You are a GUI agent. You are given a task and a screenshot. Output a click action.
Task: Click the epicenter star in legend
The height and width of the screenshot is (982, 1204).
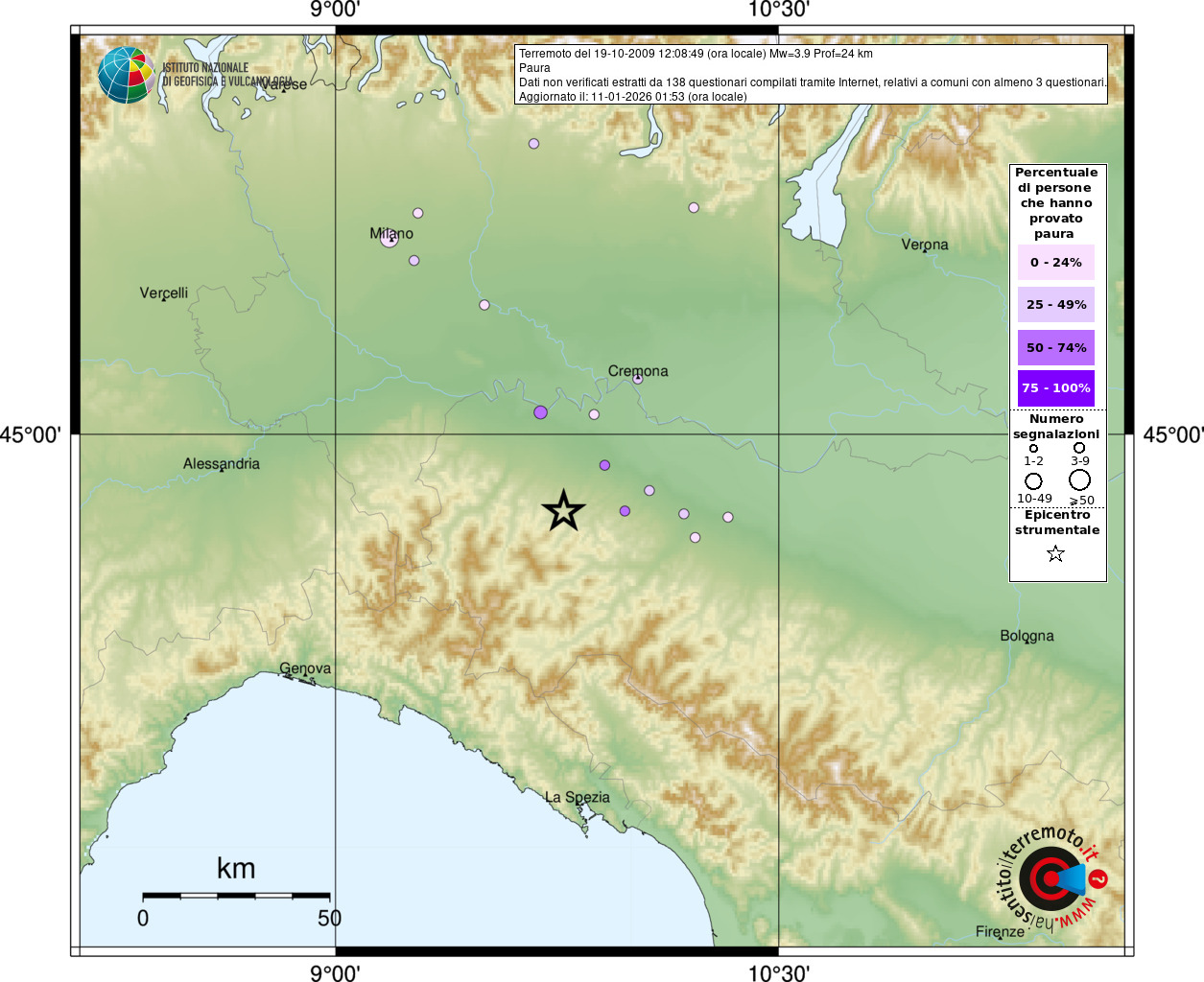click(1055, 553)
